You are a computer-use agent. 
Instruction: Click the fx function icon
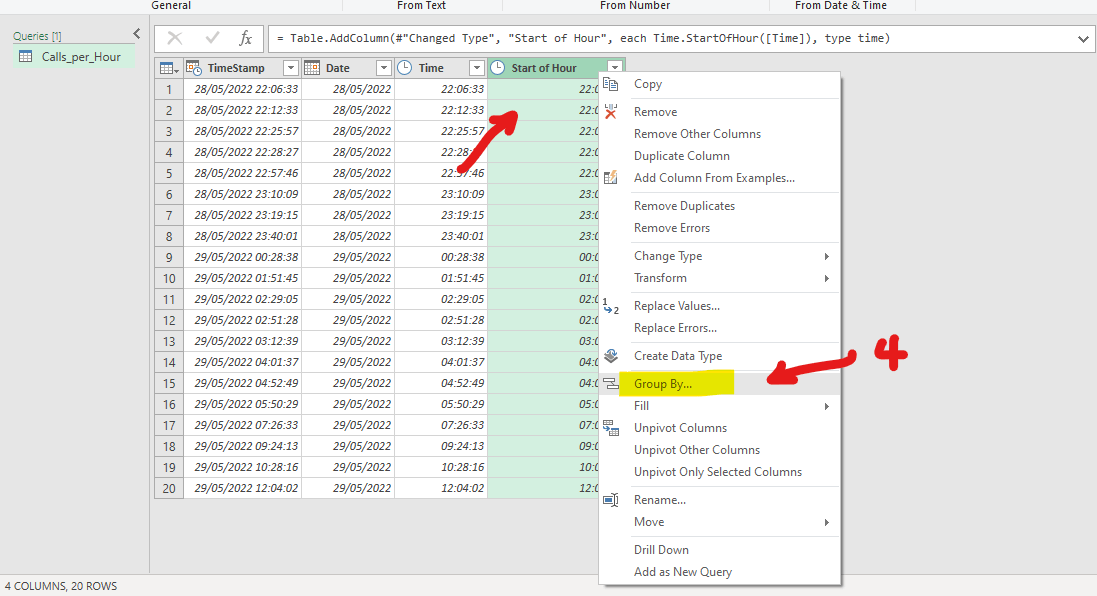pyautogui.click(x=246, y=38)
